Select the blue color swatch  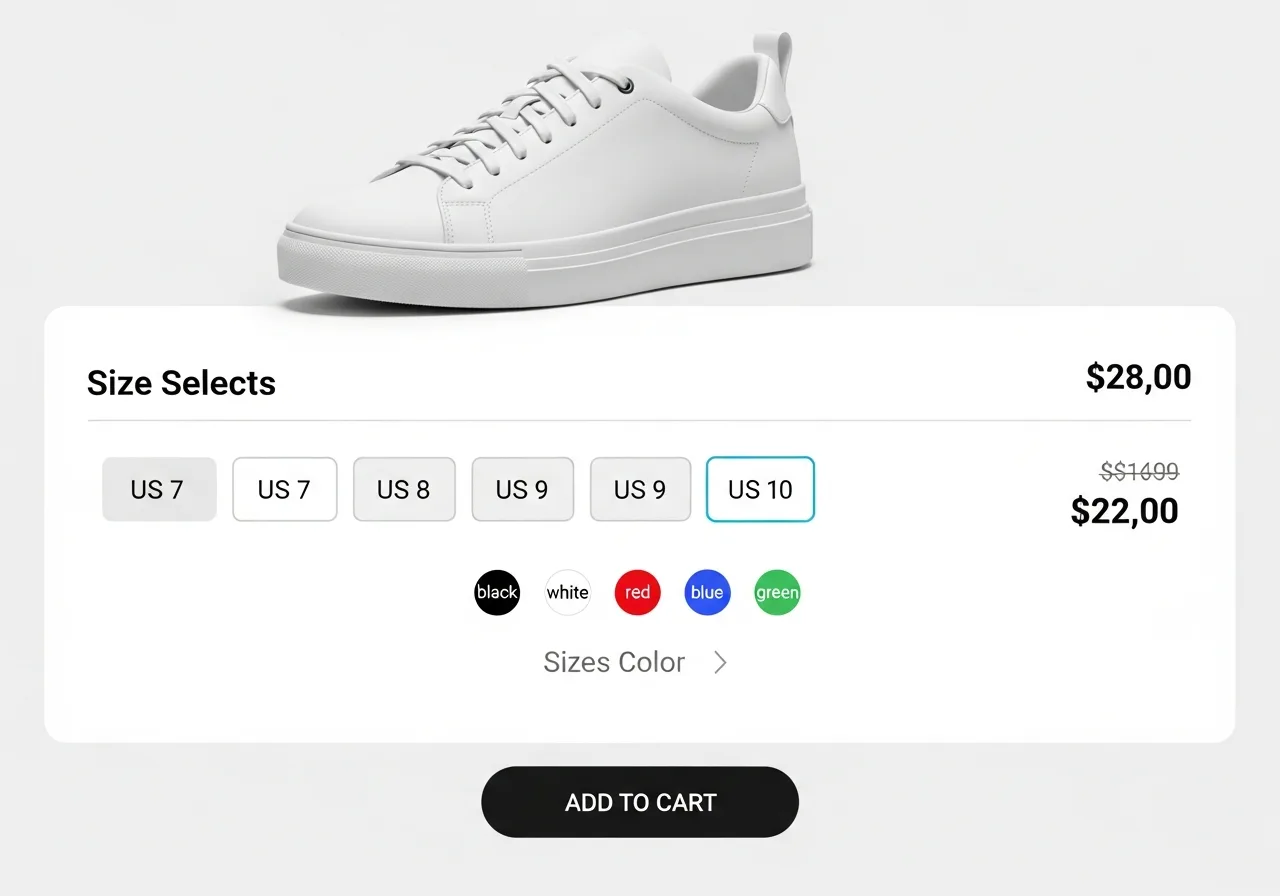point(707,592)
